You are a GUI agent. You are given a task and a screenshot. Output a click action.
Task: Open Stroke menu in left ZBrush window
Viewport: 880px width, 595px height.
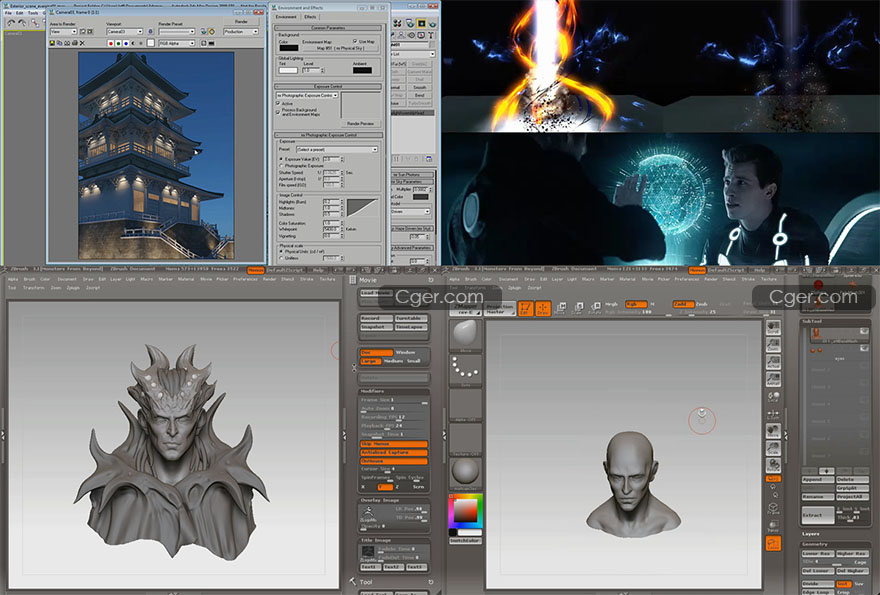(306, 279)
